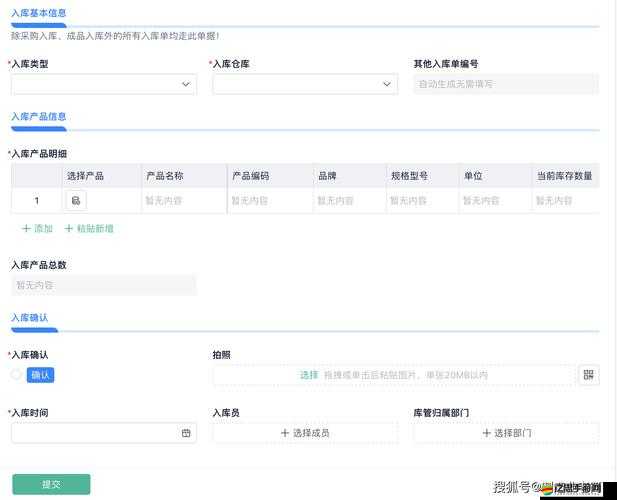Screen dimensions: 617x500
Task: Click the 入库确认 section heading
Action: coord(30,317)
